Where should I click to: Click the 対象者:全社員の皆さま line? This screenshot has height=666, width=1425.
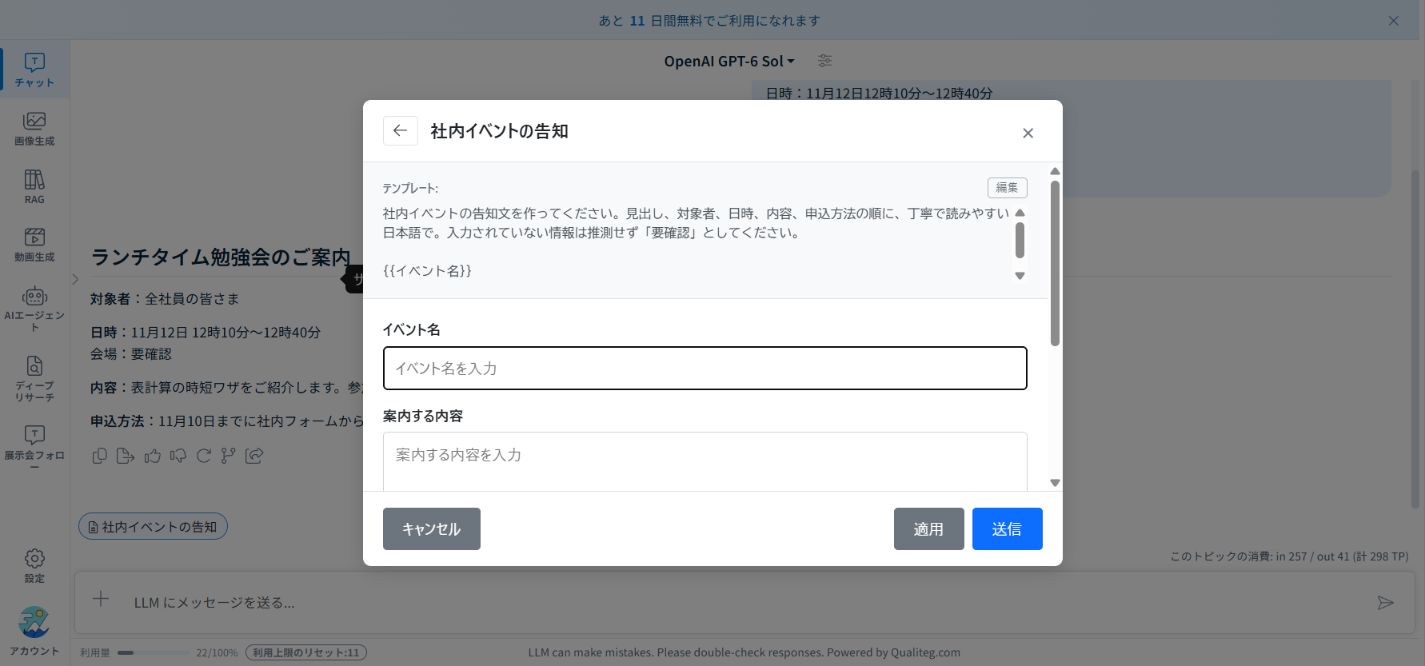(165, 298)
